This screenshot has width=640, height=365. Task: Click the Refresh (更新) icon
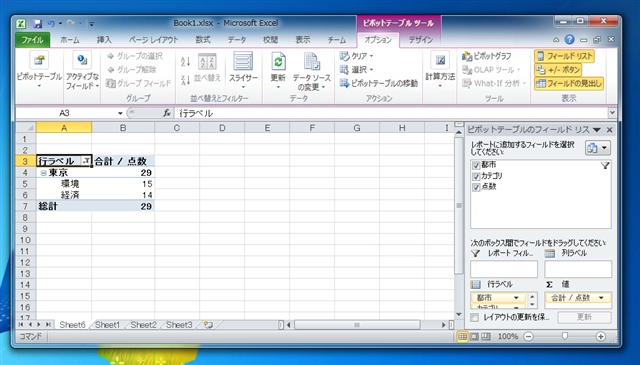(278, 62)
